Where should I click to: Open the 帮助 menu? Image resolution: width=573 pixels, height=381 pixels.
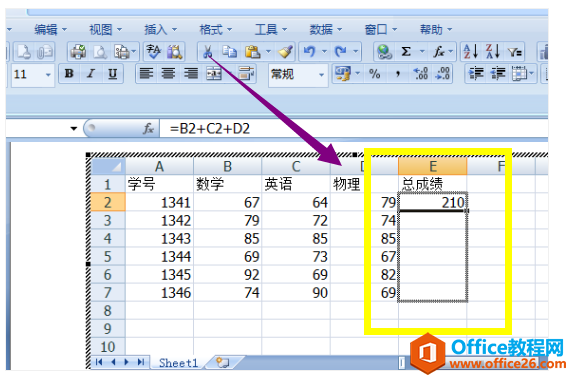(x=436, y=29)
